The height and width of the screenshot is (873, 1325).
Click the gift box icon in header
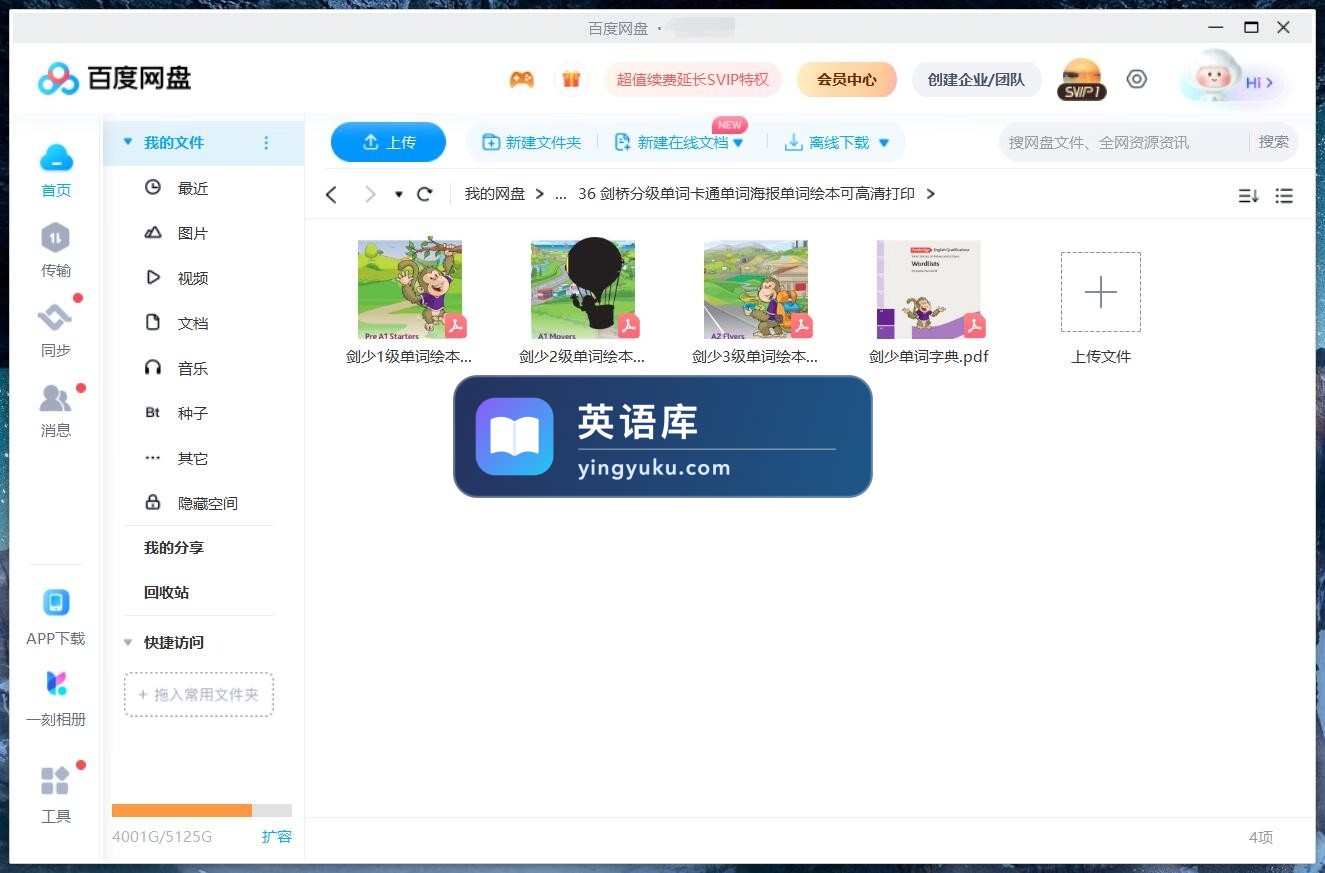coord(571,79)
